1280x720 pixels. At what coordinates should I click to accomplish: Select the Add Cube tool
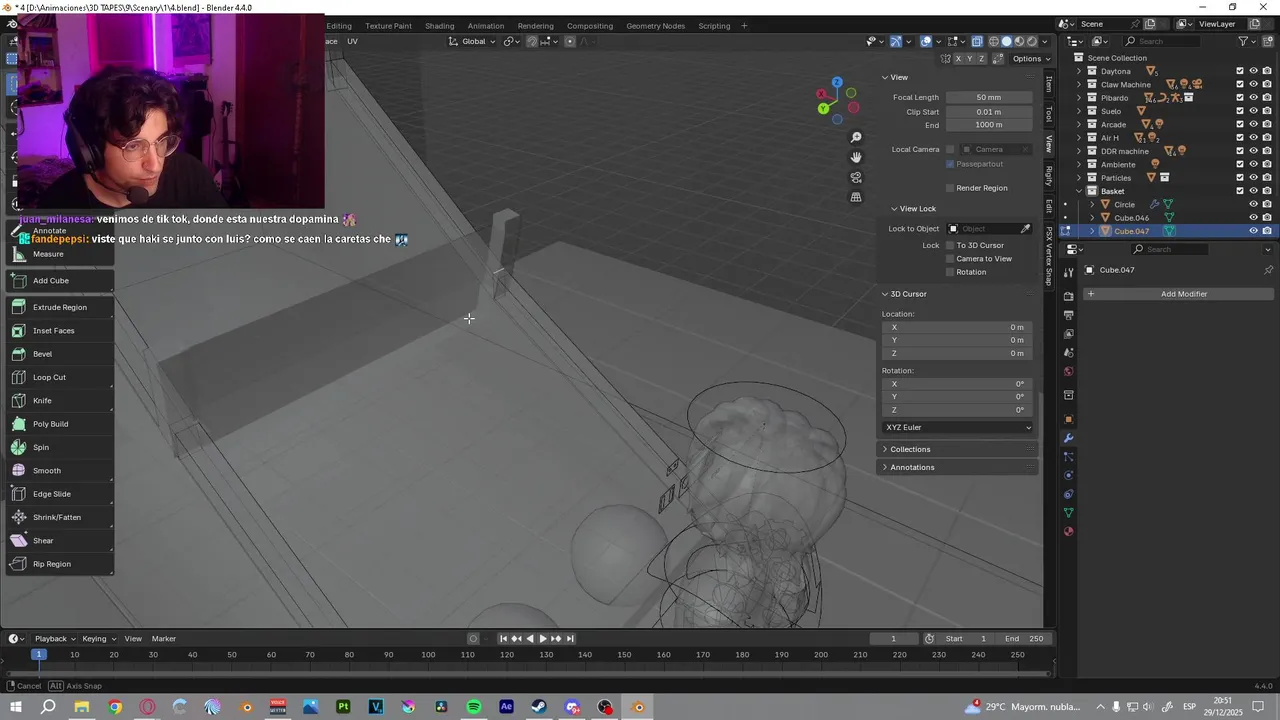pos(59,281)
